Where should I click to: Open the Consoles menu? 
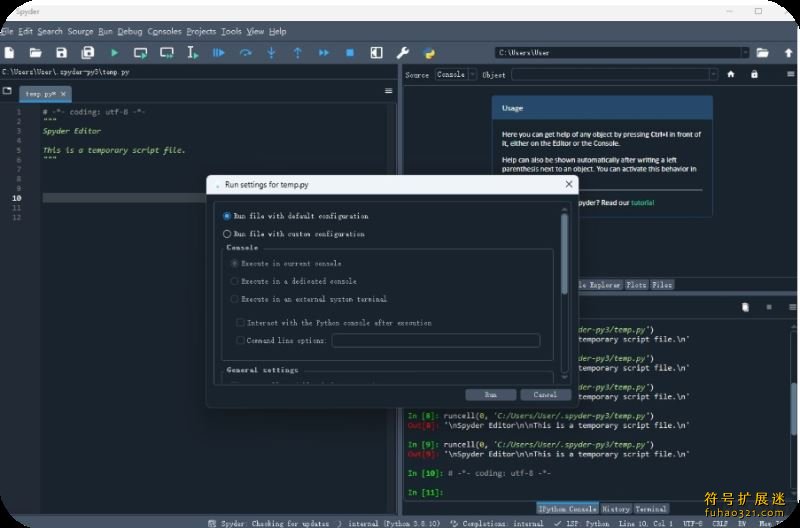click(164, 32)
